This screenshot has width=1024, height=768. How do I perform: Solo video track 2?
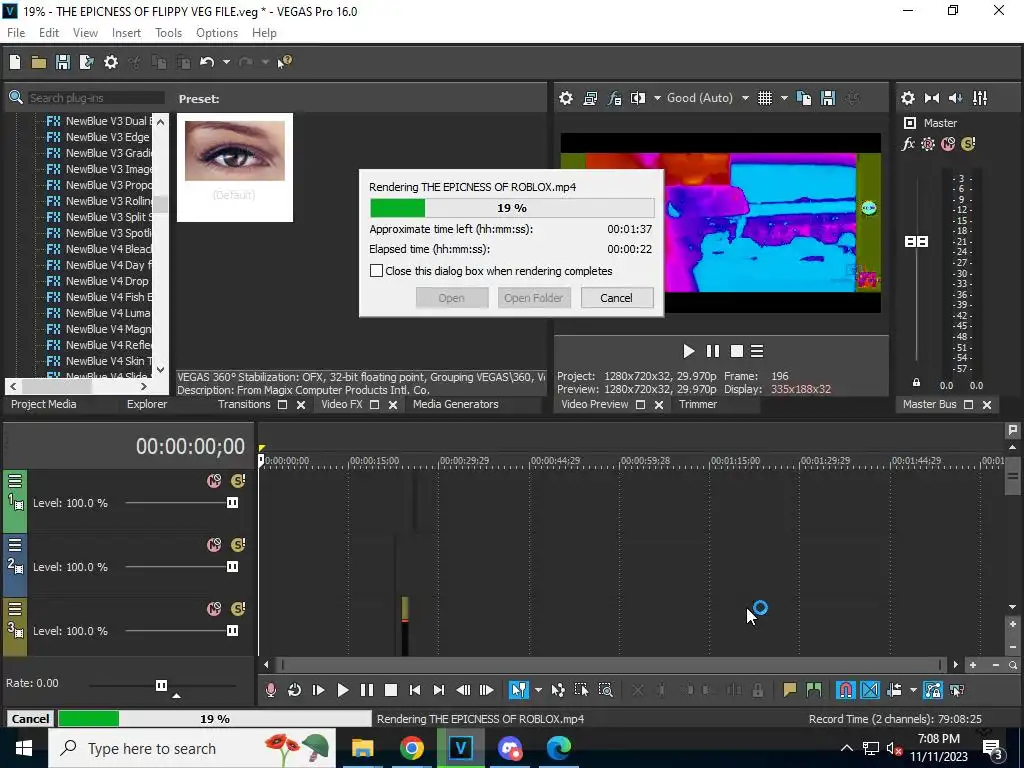(238, 545)
